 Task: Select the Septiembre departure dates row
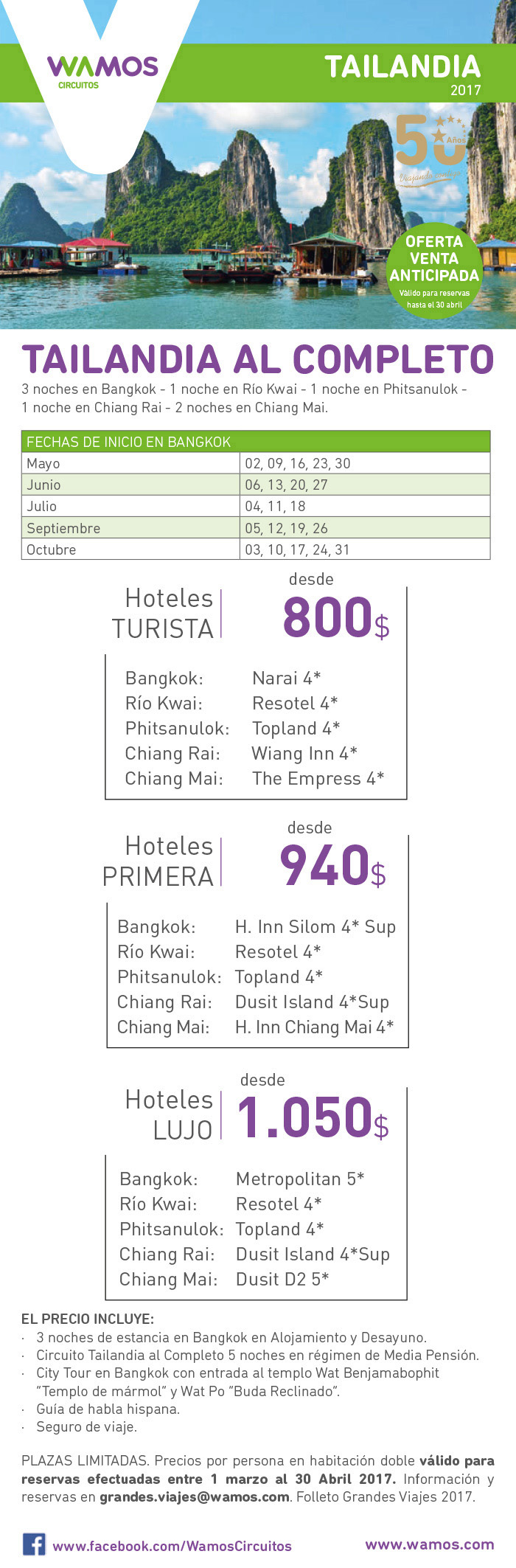(256, 528)
